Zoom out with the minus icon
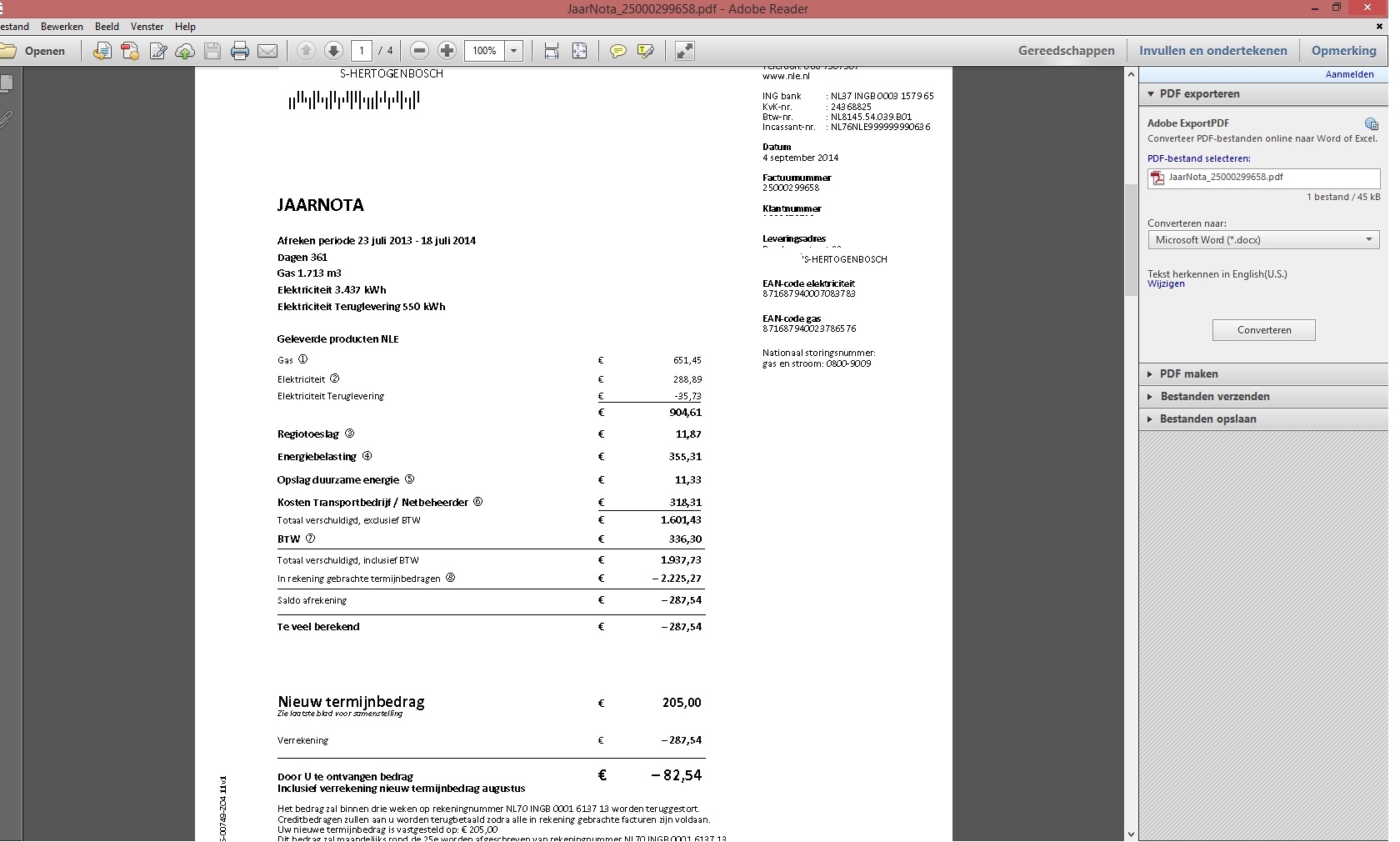1400x842 pixels. click(x=420, y=51)
